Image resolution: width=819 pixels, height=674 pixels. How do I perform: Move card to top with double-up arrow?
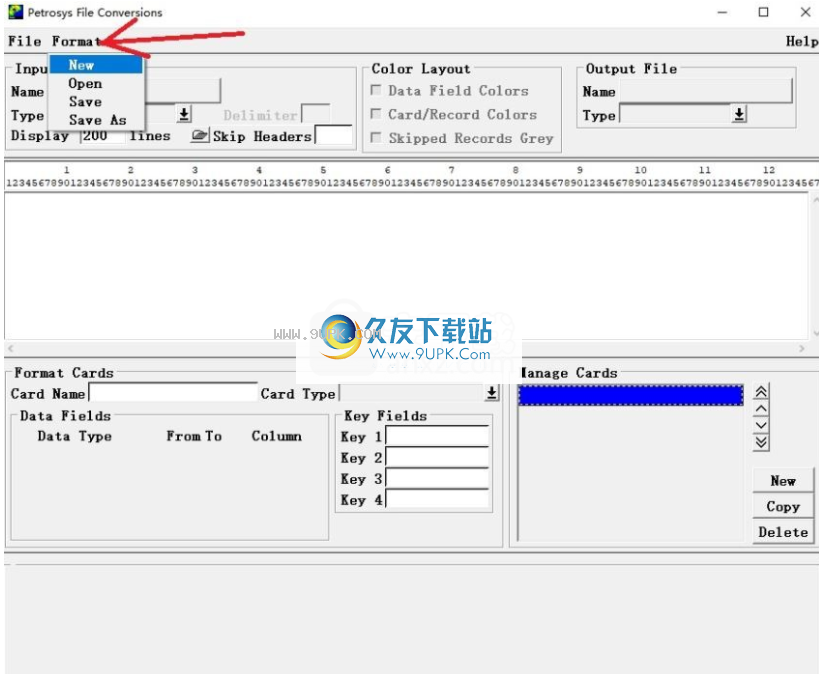(761, 391)
